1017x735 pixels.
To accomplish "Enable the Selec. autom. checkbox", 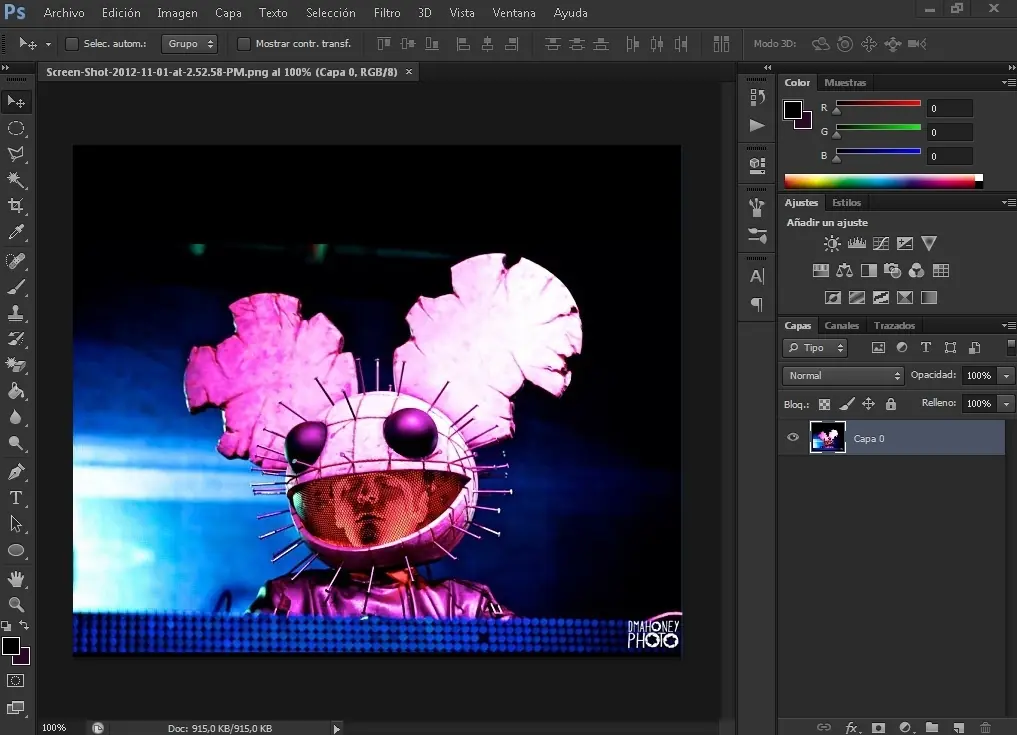I will pyautogui.click(x=72, y=43).
